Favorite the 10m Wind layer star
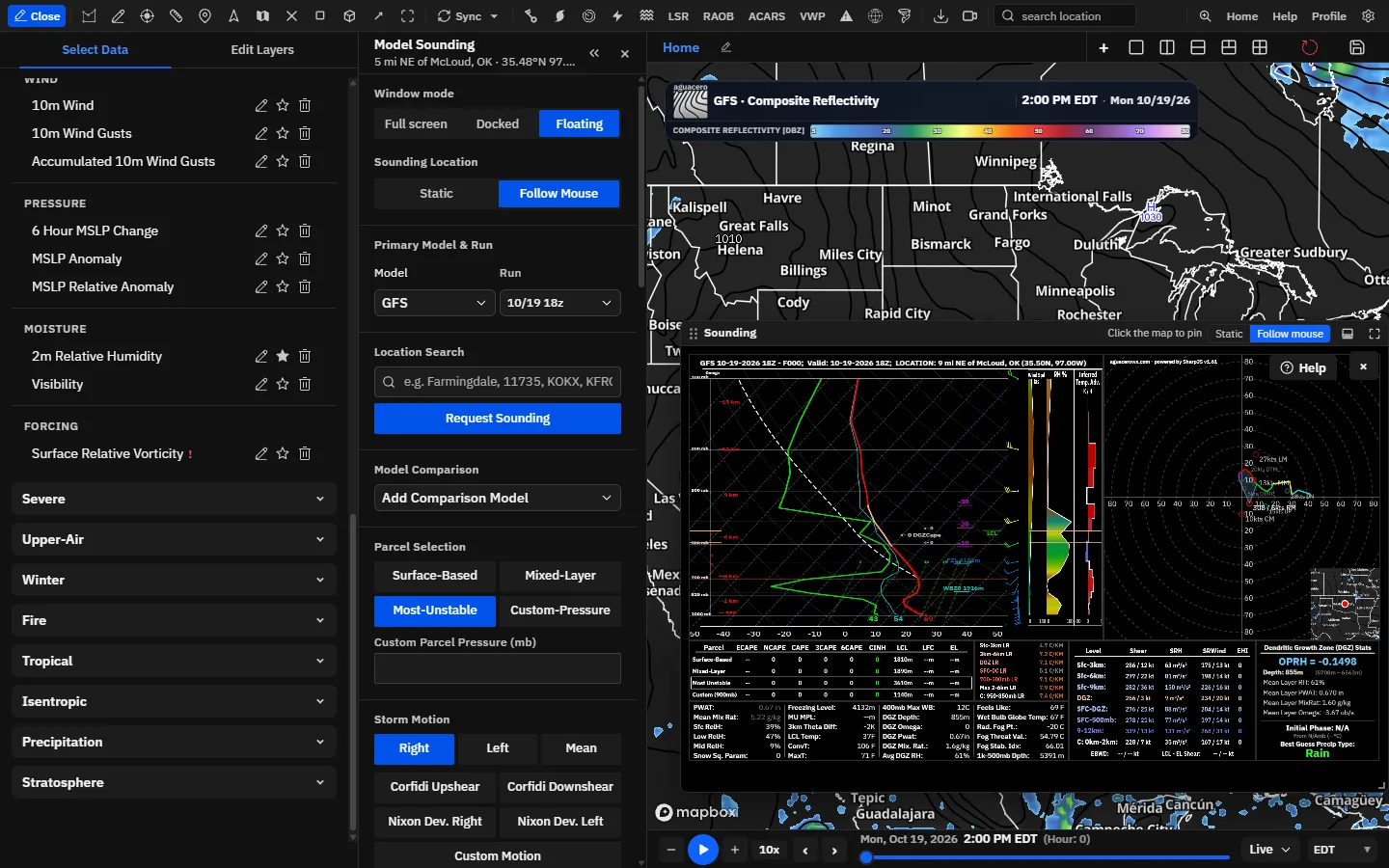 pos(283,105)
